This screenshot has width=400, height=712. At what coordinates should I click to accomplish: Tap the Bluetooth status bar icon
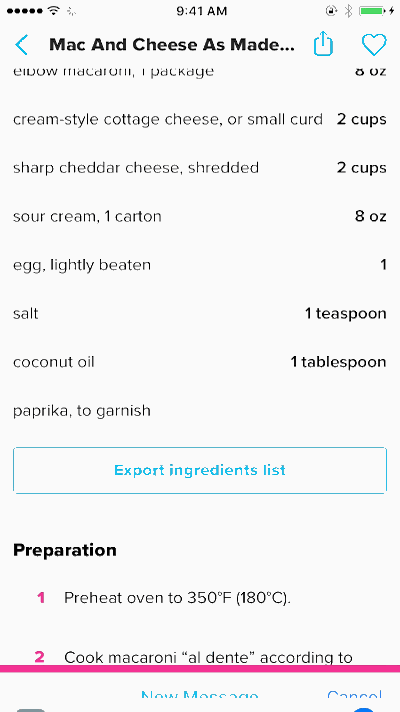click(348, 11)
